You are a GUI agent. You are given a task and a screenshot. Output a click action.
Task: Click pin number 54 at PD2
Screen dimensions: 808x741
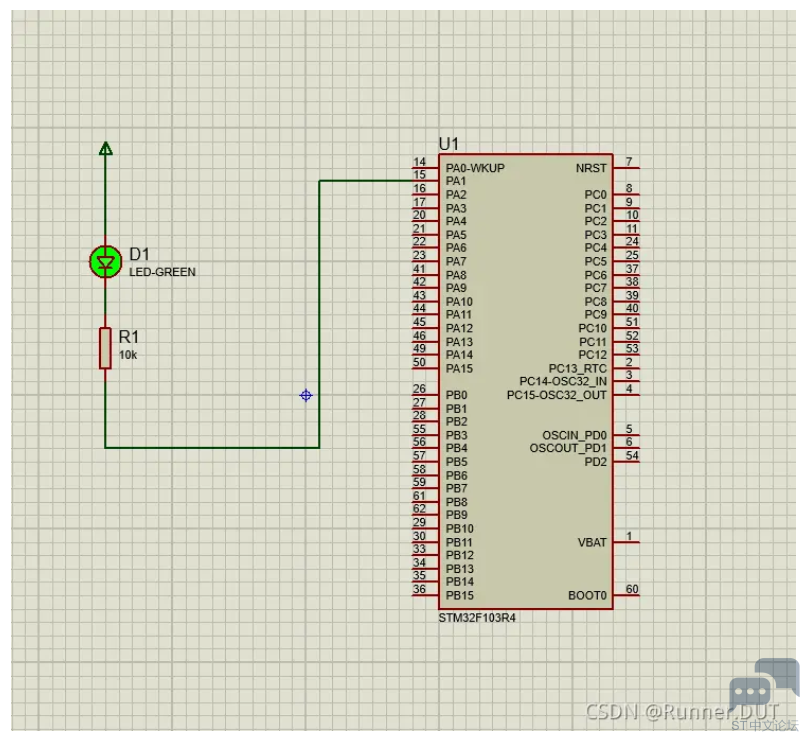pyautogui.click(x=632, y=456)
